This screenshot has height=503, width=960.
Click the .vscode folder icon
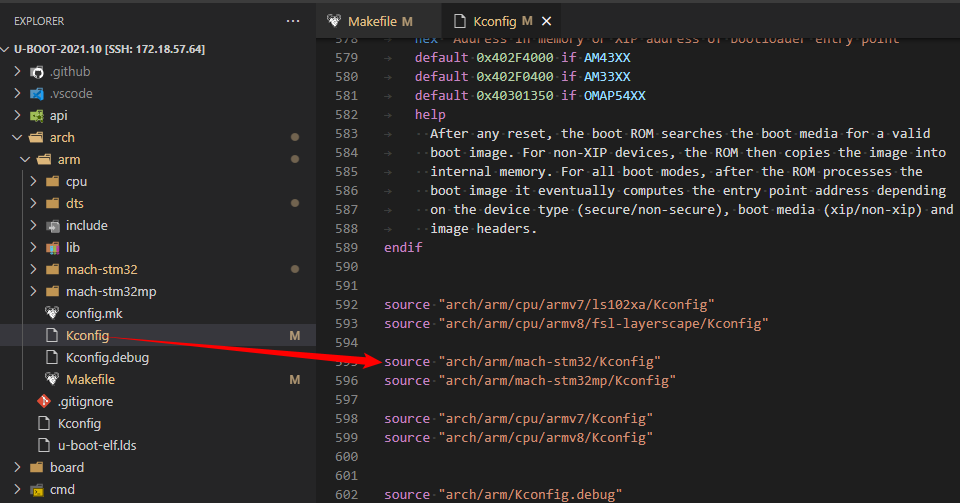(37, 94)
